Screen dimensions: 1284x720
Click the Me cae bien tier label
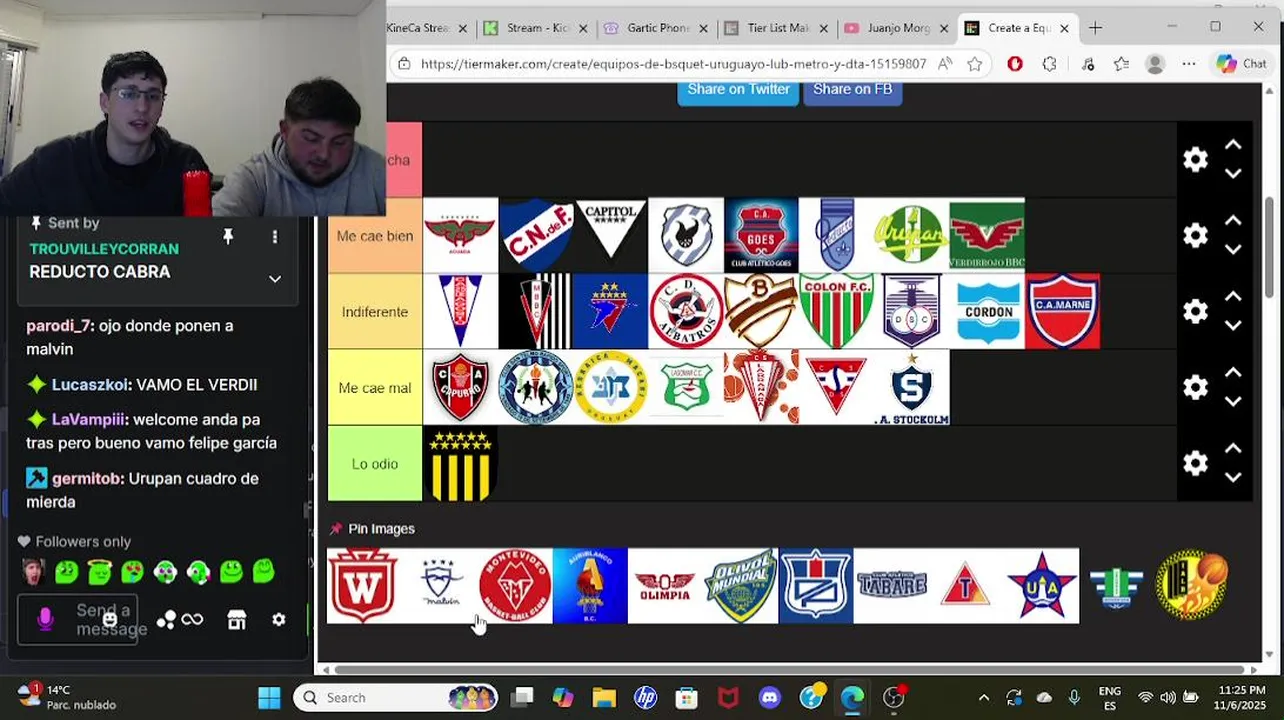click(x=375, y=236)
